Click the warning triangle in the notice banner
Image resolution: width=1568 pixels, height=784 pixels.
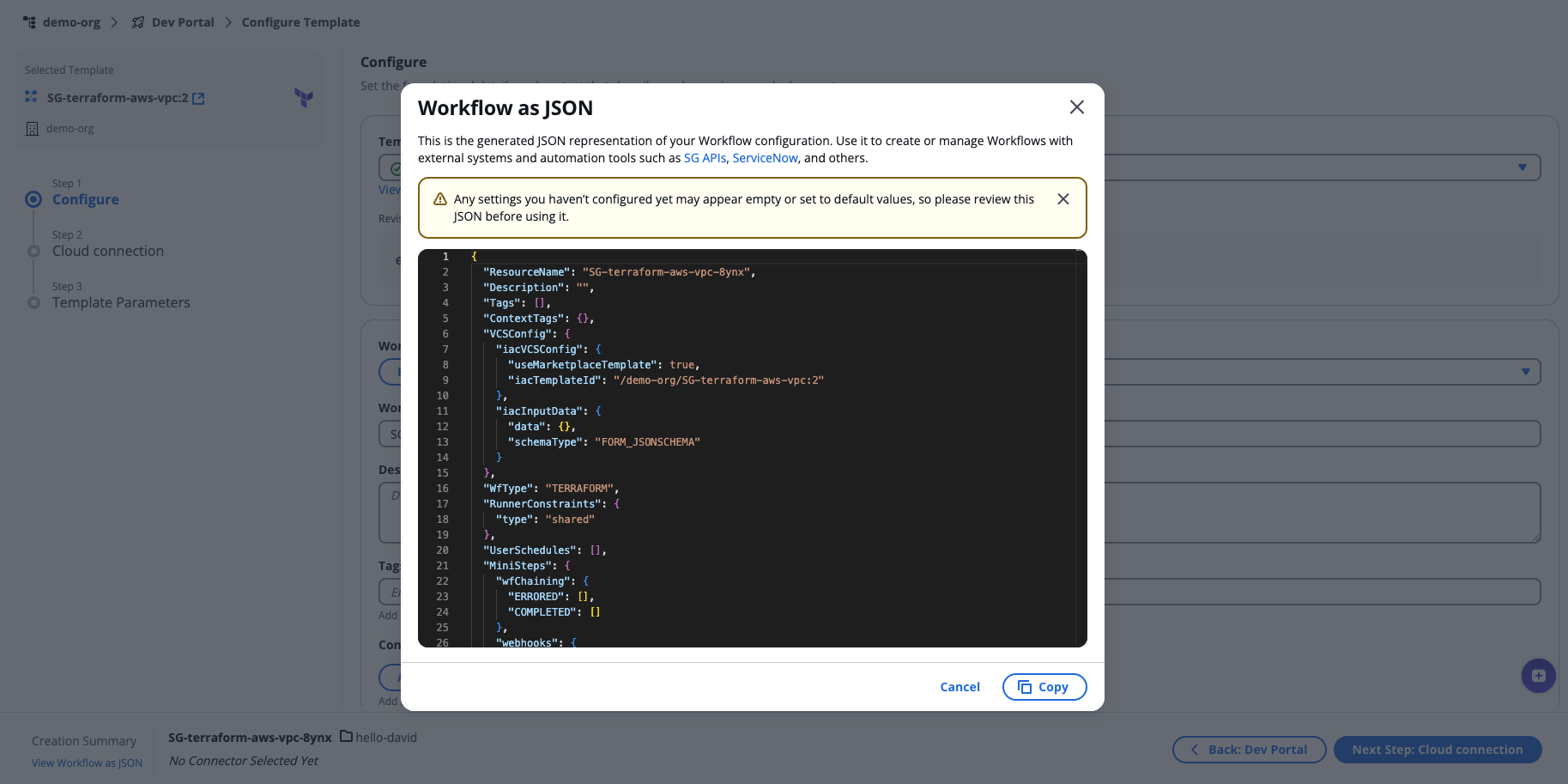pyautogui.click(x=439, y=198)
